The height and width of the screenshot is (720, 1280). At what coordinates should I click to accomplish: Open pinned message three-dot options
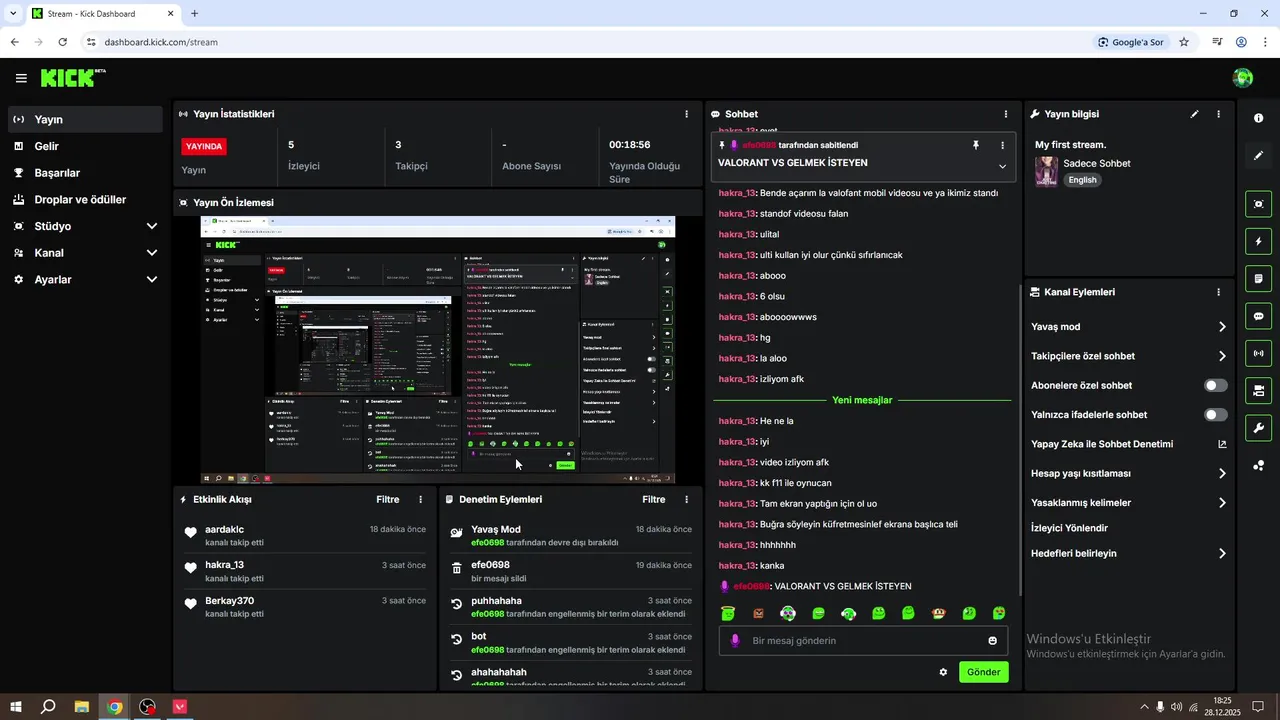1002,145
